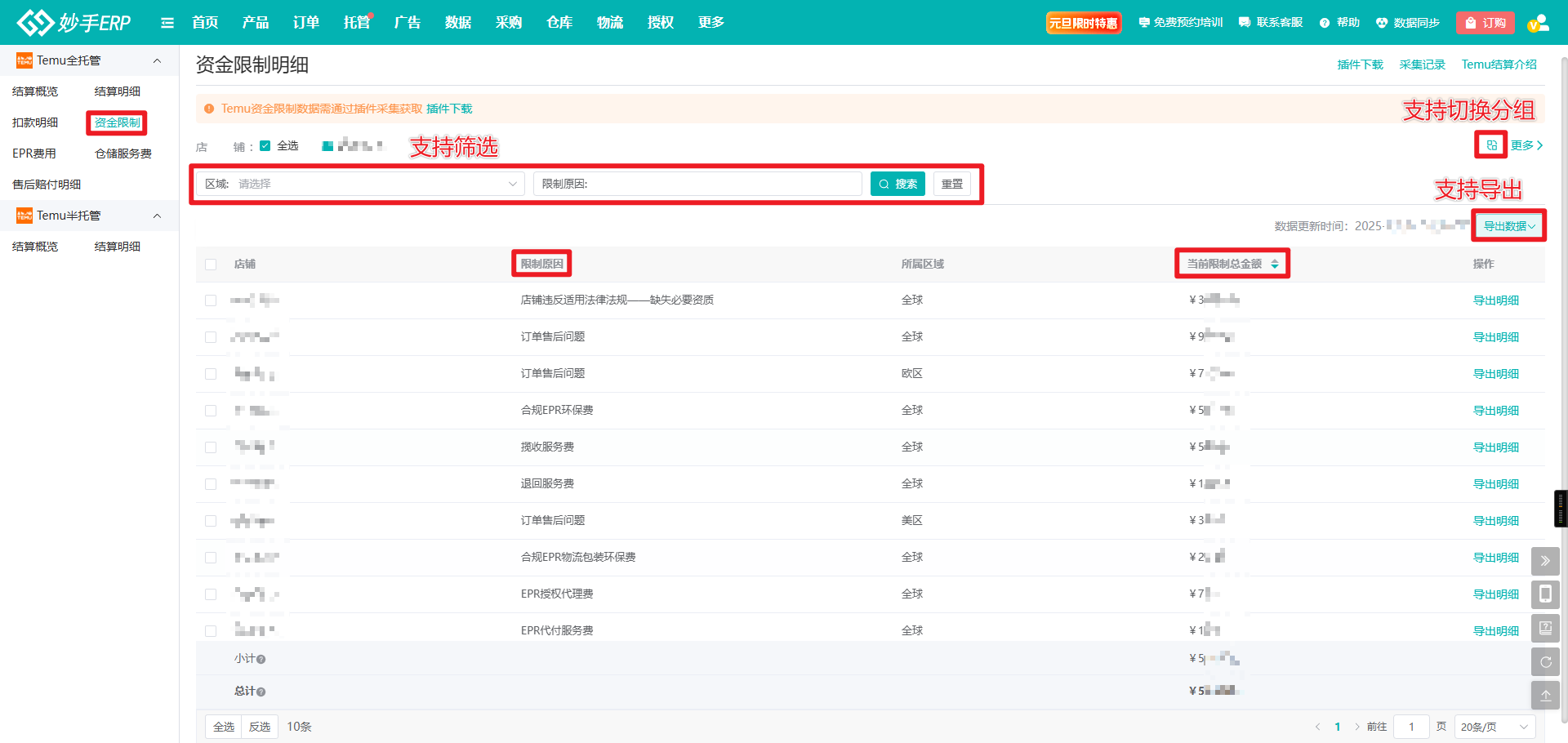
Task: Open the 订单 top menu
Action: tap(306, 23)
